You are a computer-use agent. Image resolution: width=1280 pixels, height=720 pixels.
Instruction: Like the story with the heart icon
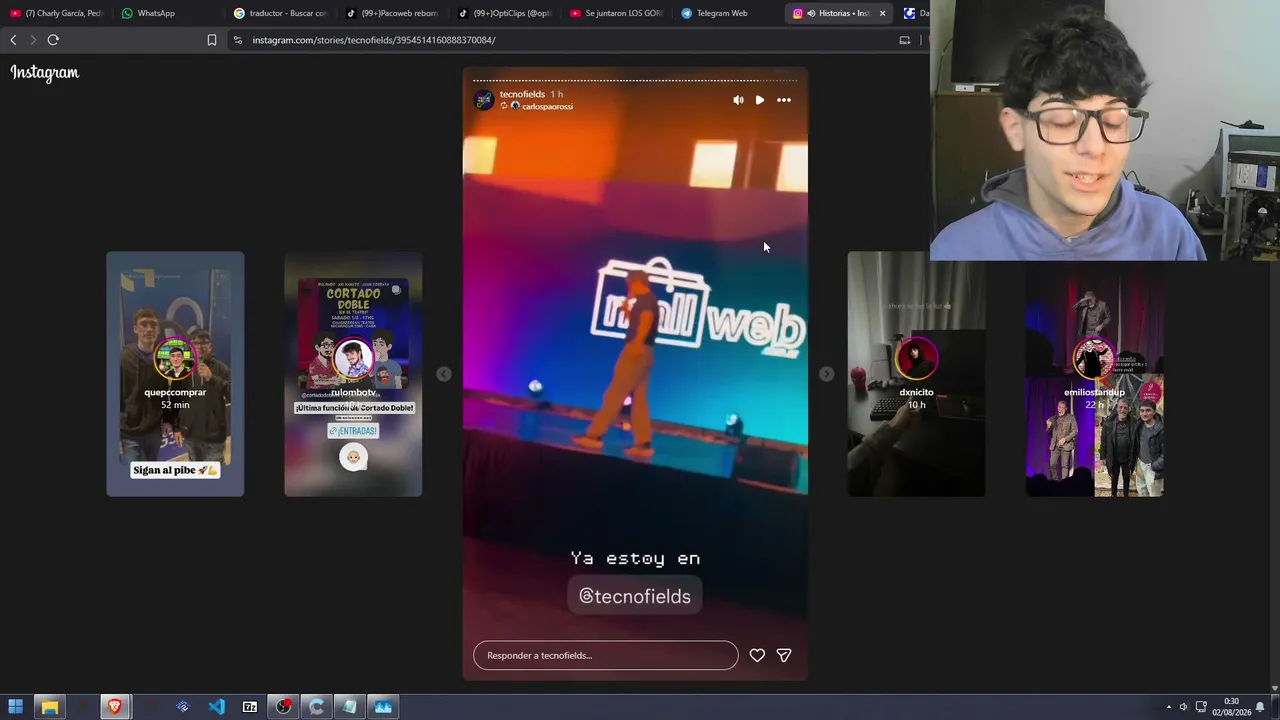(x=757, y=655)
